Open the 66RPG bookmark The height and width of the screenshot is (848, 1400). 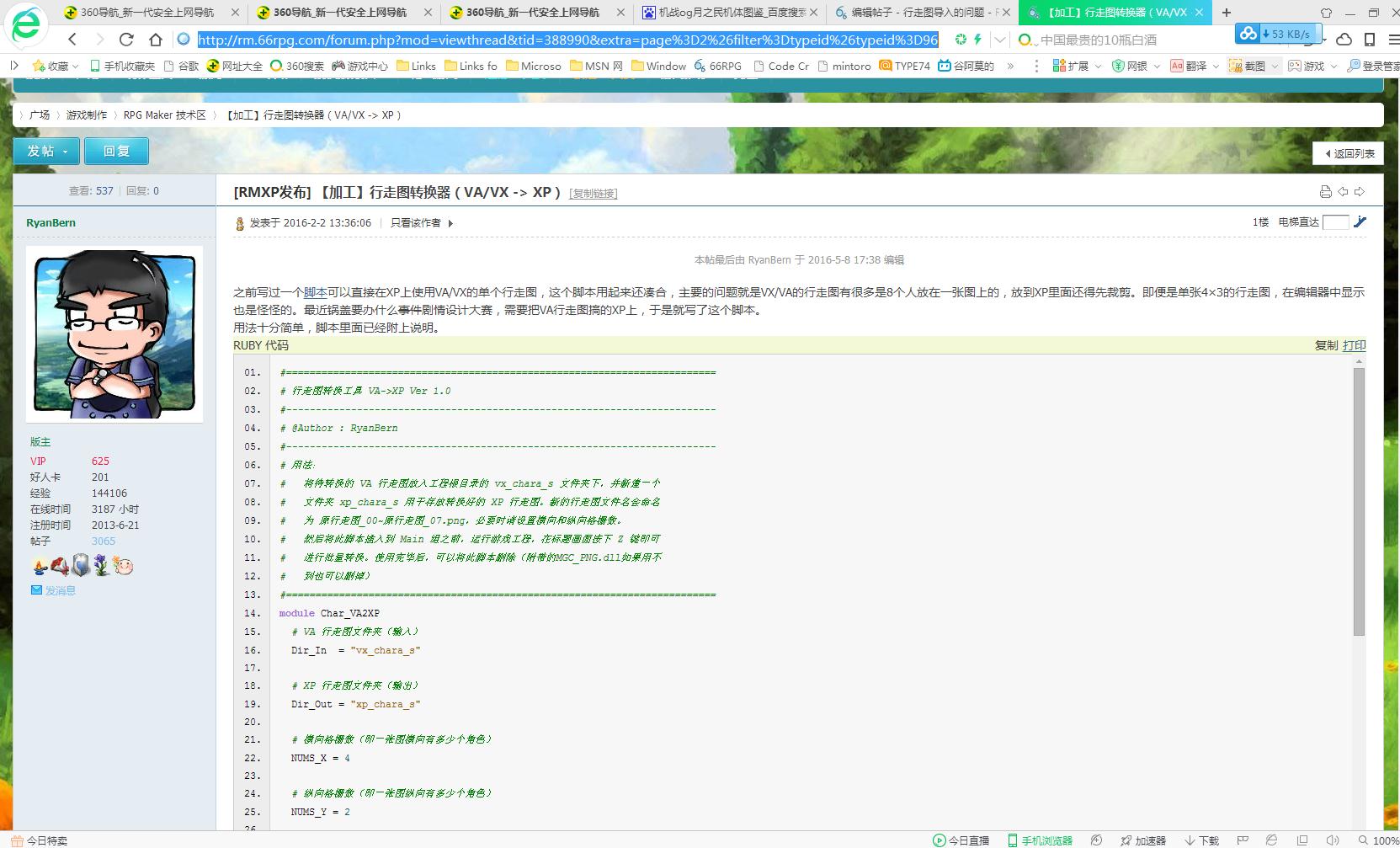click(x=718, y=66)
